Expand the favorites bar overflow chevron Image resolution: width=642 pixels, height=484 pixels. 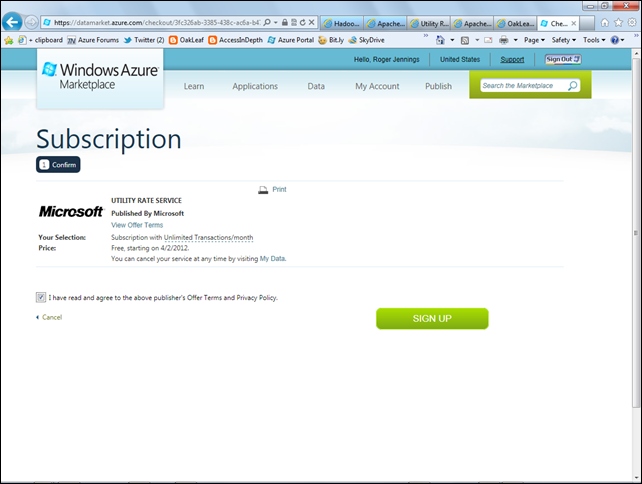coord(426,36)
